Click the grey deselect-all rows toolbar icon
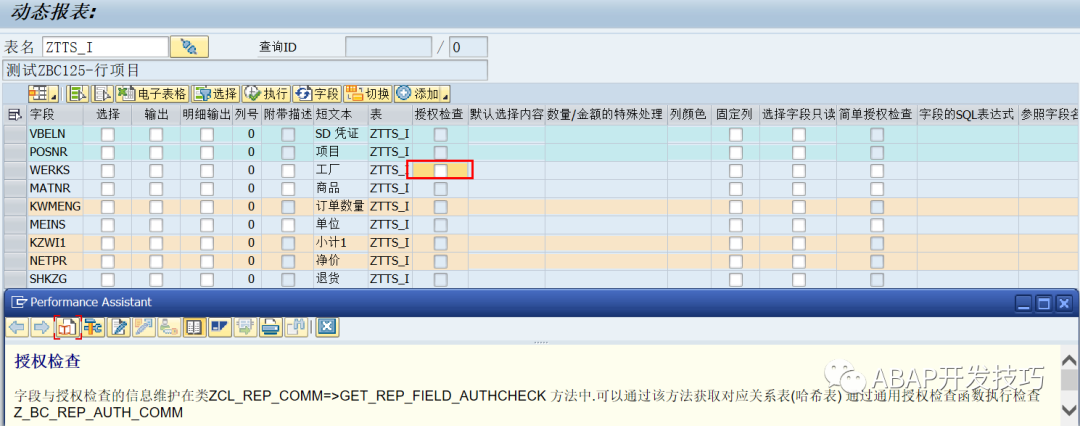Screen dimensions: 1080x426 coord(103,94)
